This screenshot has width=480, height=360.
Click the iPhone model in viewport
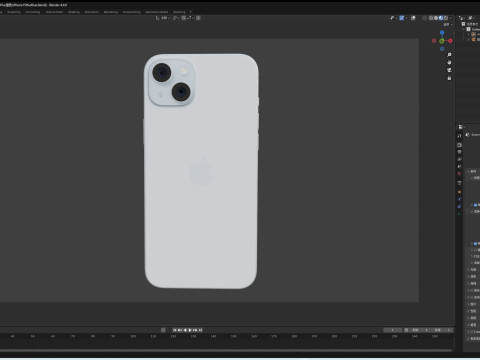(x=201, y=171)
